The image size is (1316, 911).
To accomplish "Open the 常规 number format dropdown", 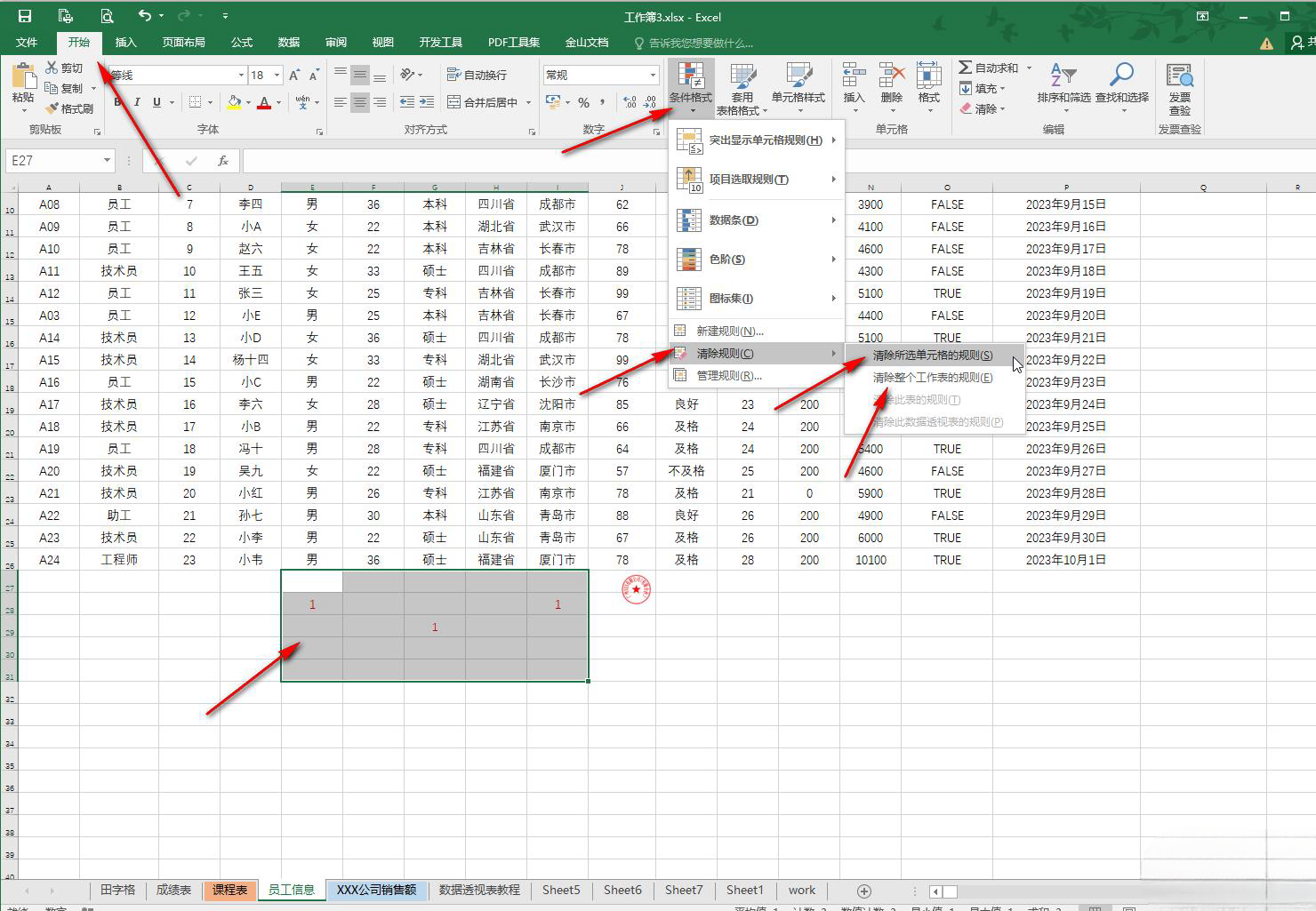I will [x=652, y=75].
